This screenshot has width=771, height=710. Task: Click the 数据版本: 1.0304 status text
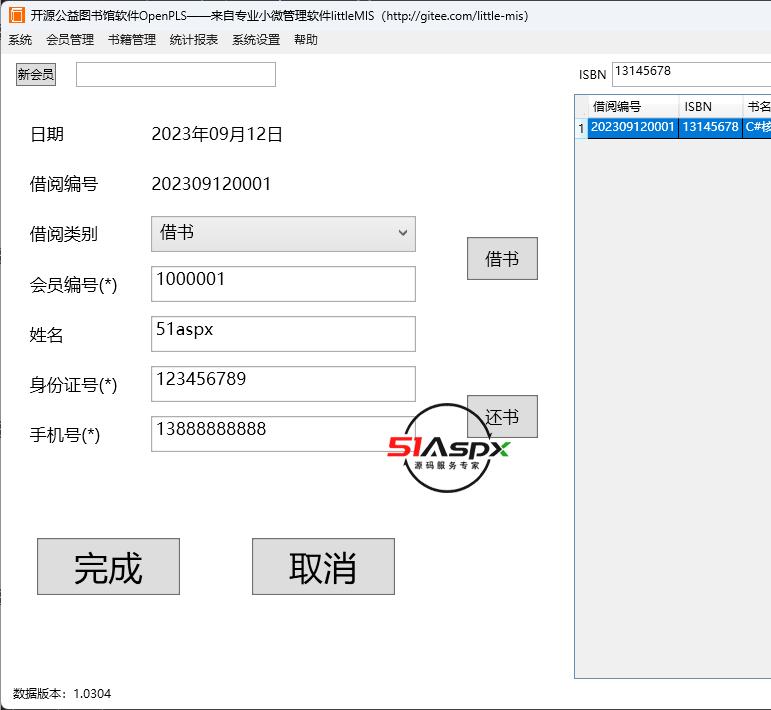(x=62, y=693)
